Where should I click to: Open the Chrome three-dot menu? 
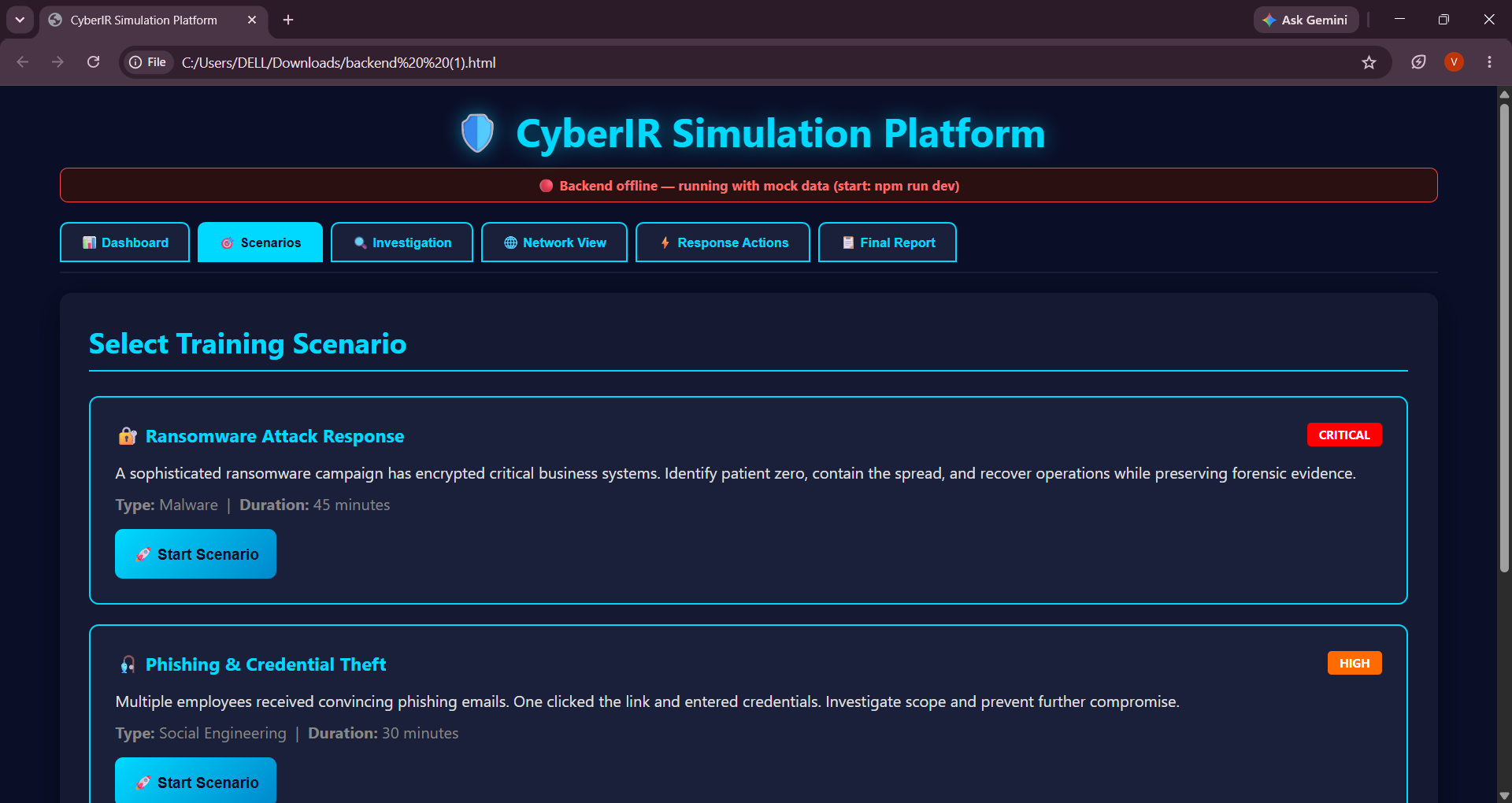(1489, 62)
